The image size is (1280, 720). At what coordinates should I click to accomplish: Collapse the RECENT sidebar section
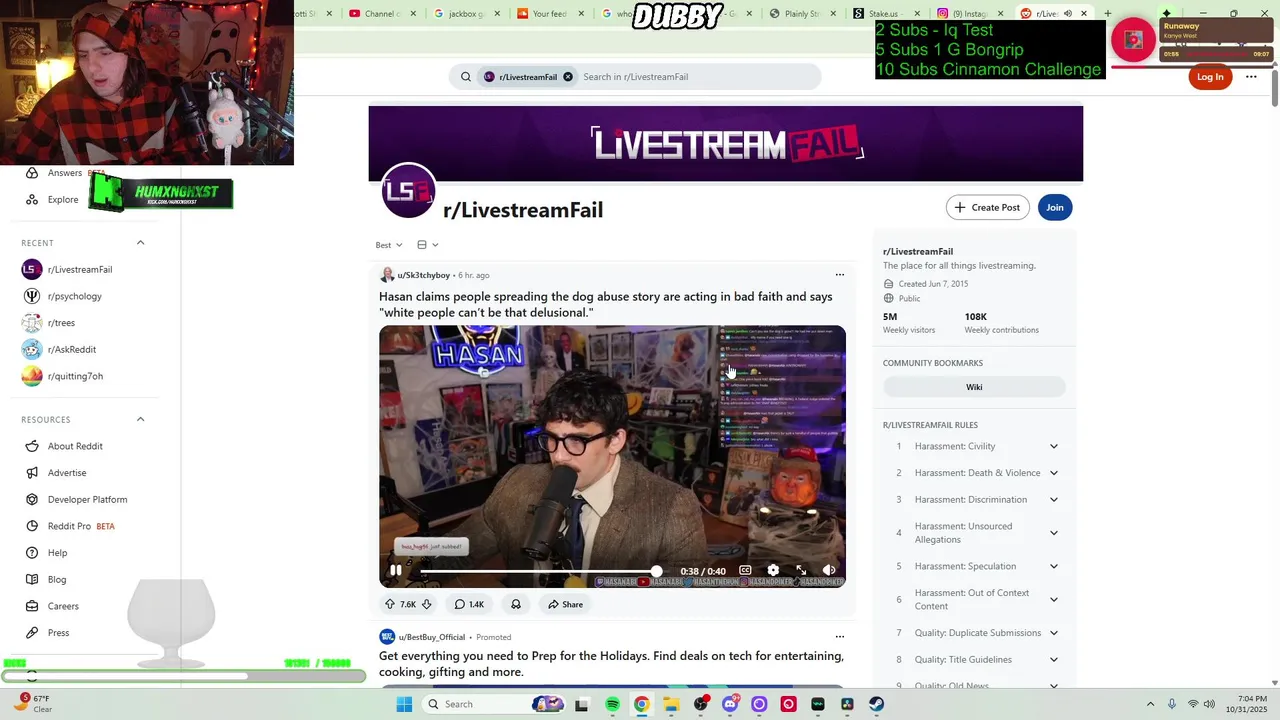tap(141, 243)
